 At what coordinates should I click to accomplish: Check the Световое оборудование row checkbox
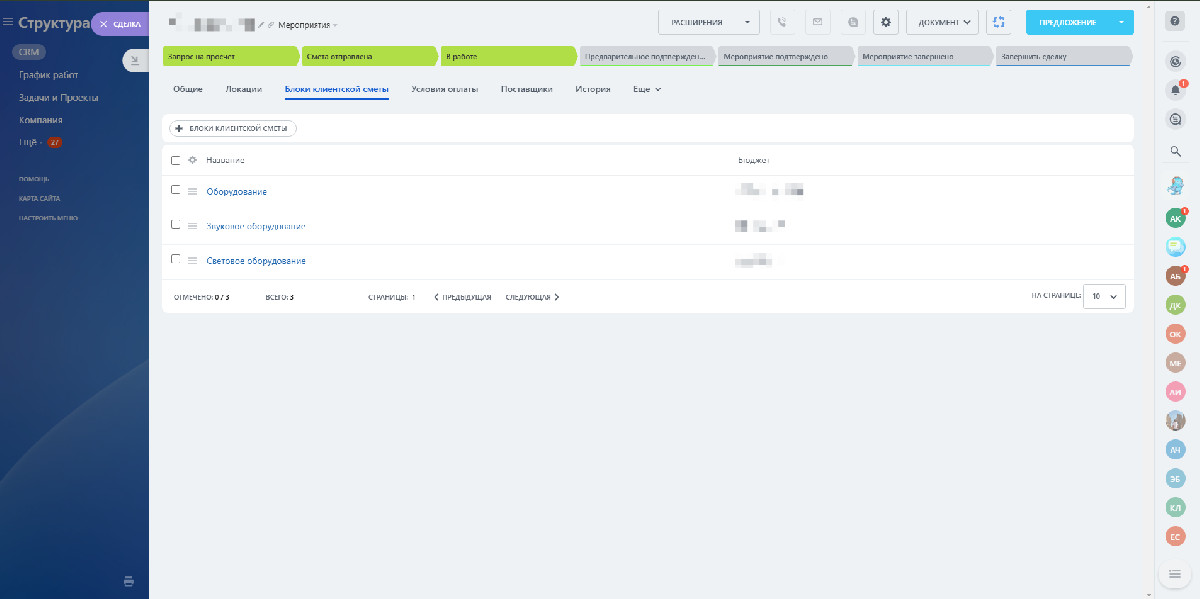176,259
